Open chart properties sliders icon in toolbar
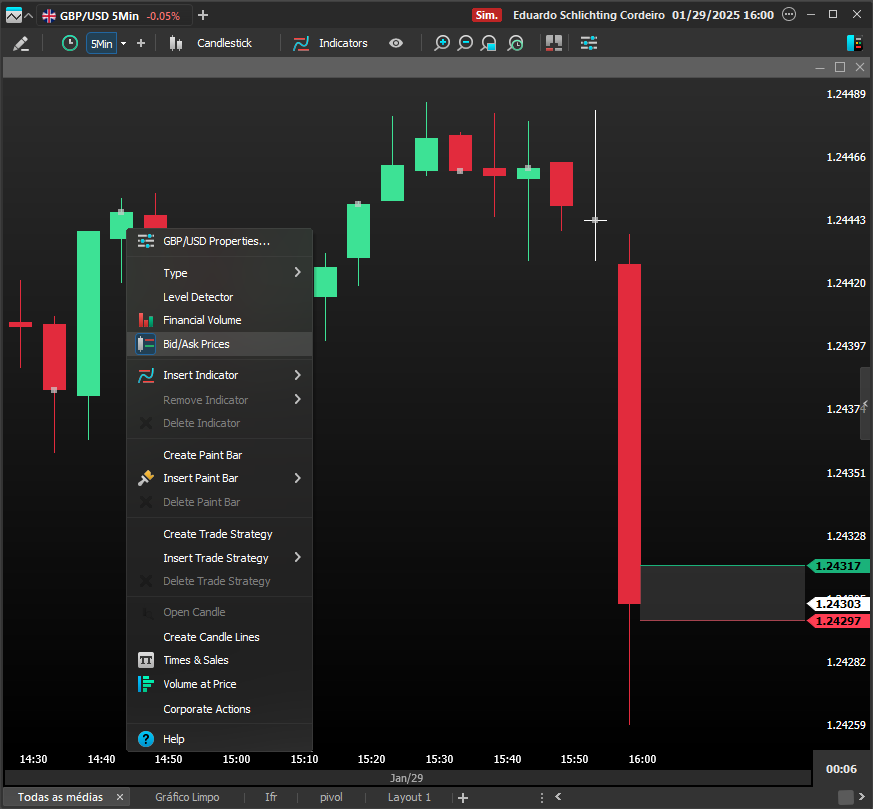 589,43
